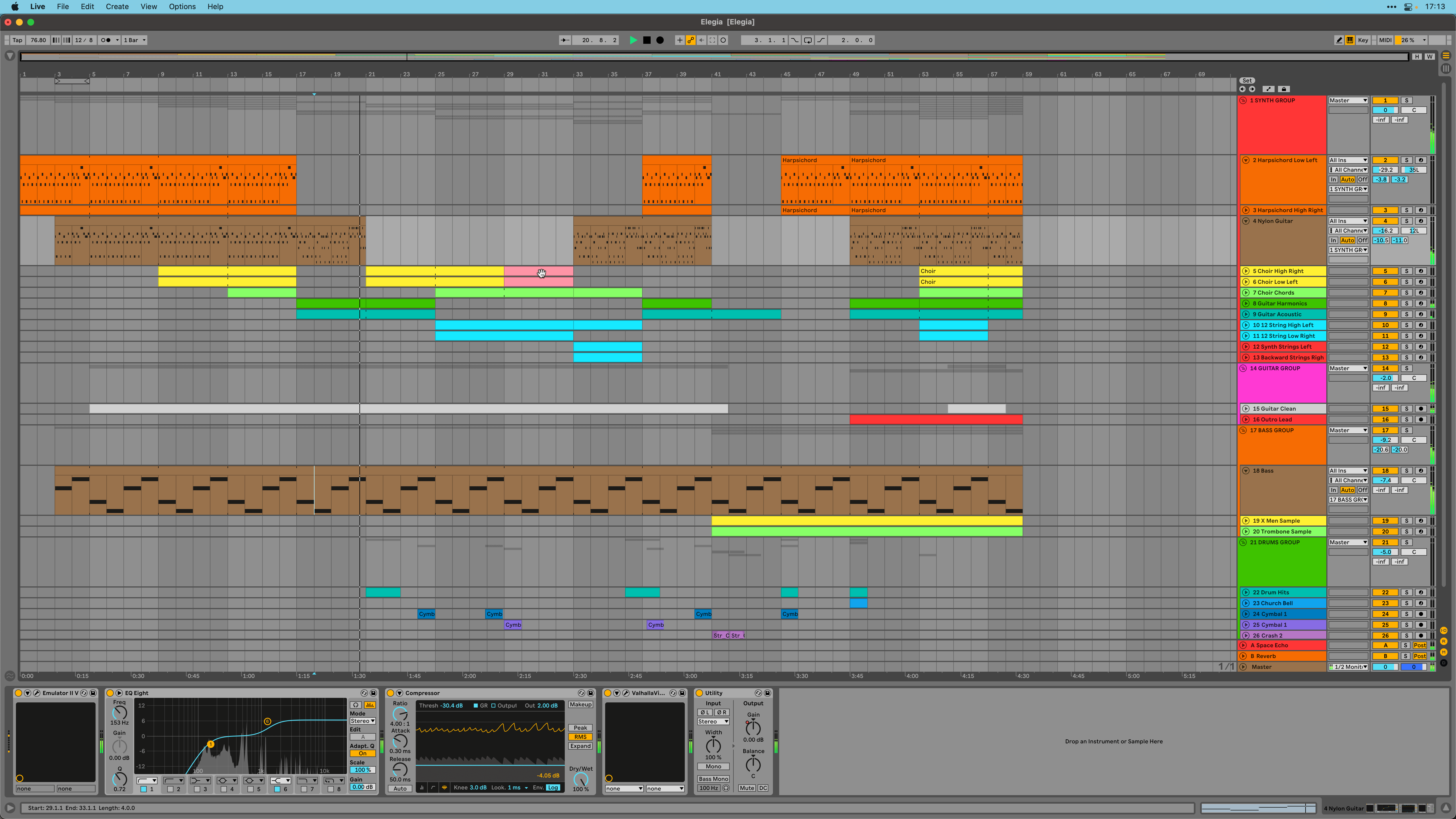
Task: Open the Create menu
Action: pyautogui.click(x=117, y=7)
